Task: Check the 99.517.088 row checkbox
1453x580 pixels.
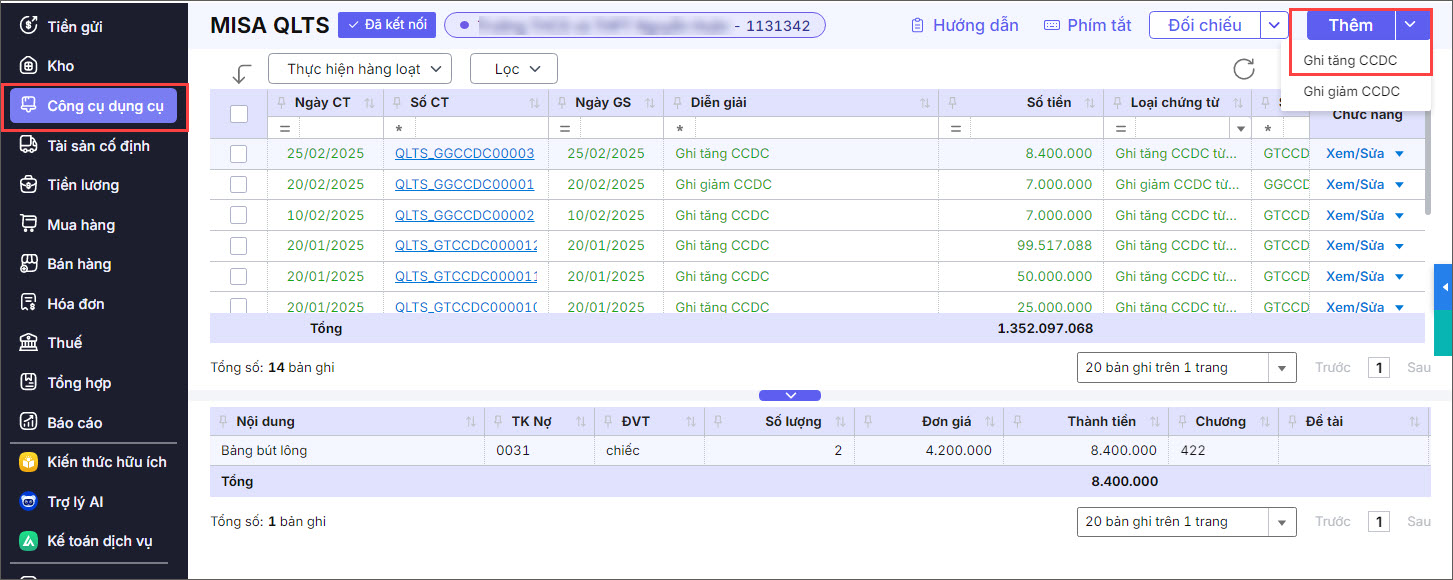Action: pos(238,246)
